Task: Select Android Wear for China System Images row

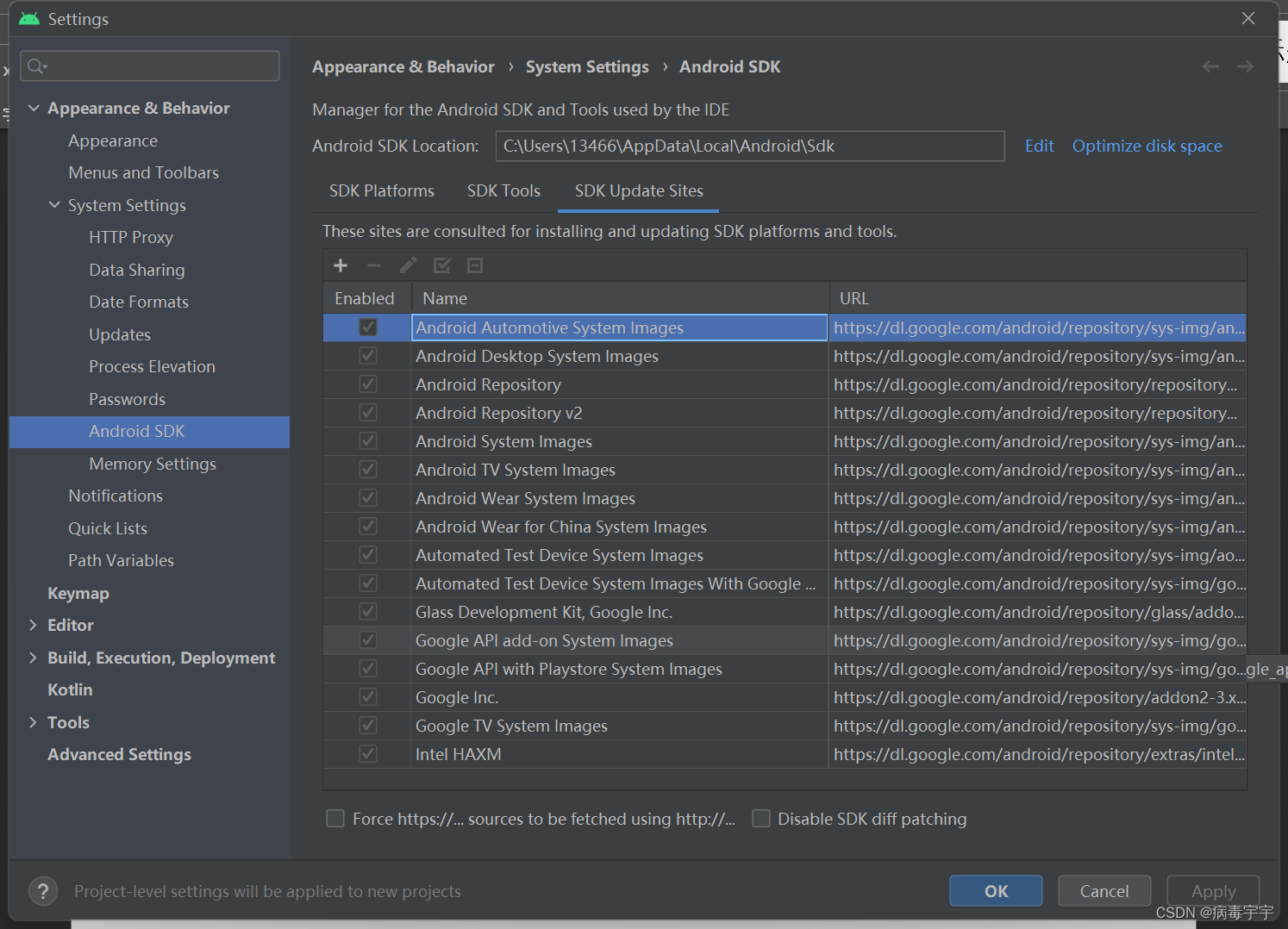Action: point(785,527)
